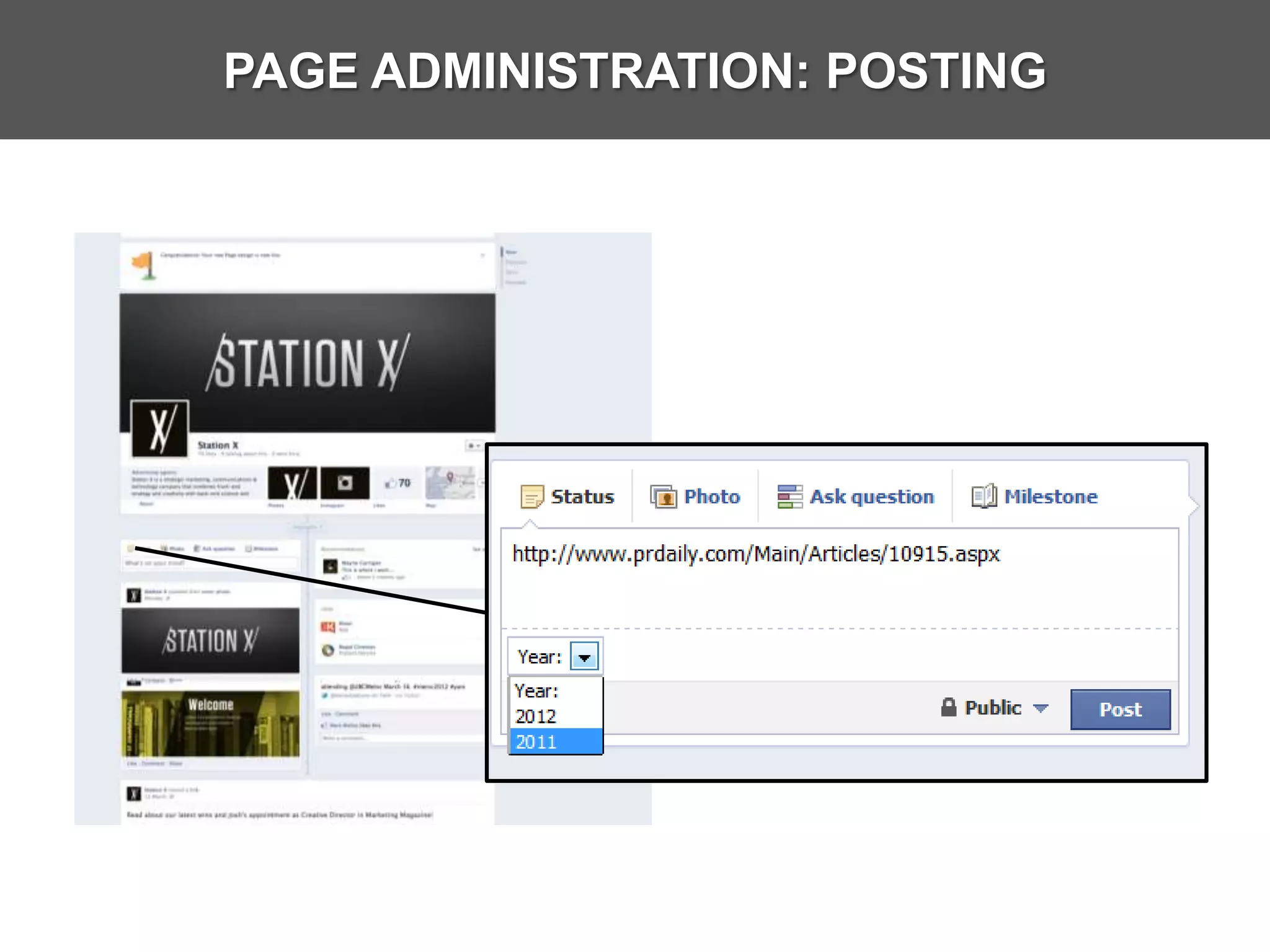Click the Status note icon
This screenshot has width=1270, height=952.
(x=531, y=496)
